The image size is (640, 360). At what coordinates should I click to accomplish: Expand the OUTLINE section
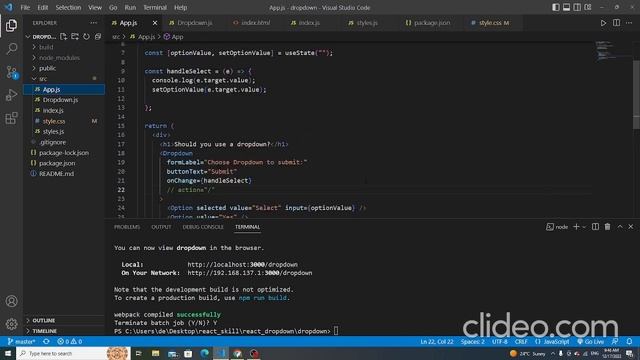(44, 320)
